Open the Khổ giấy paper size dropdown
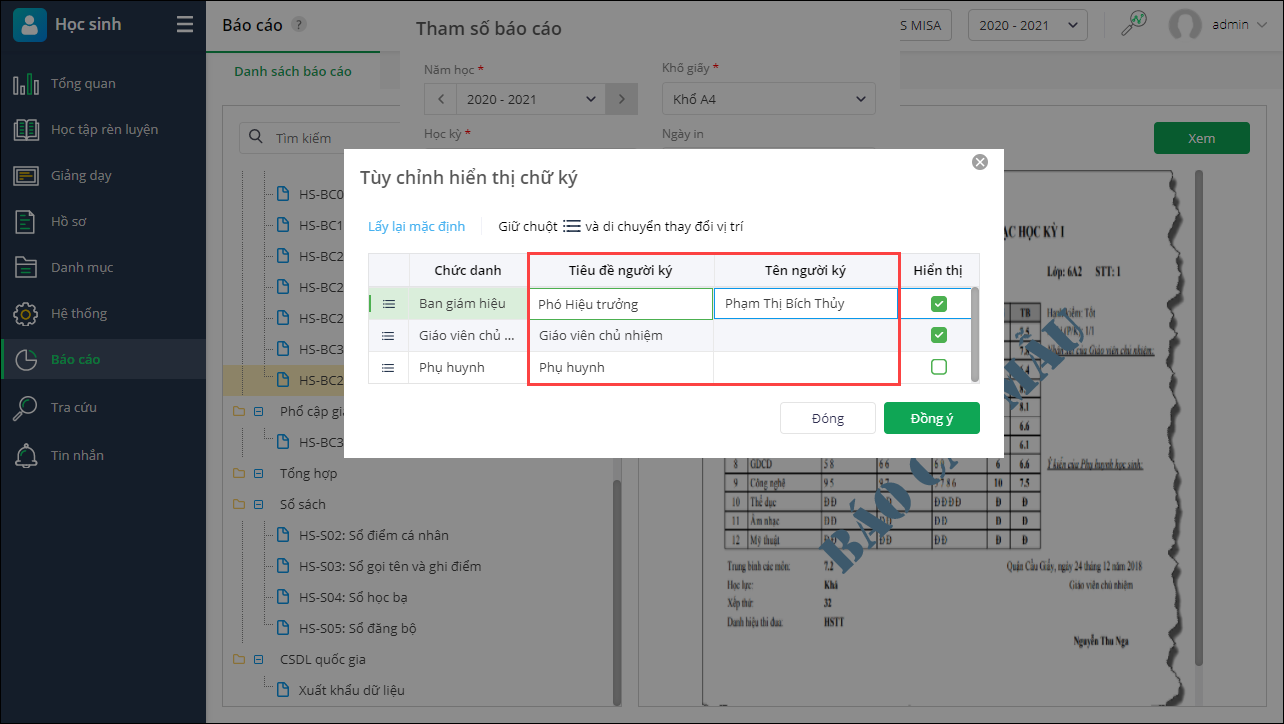1284x724 pixels. 769,99
